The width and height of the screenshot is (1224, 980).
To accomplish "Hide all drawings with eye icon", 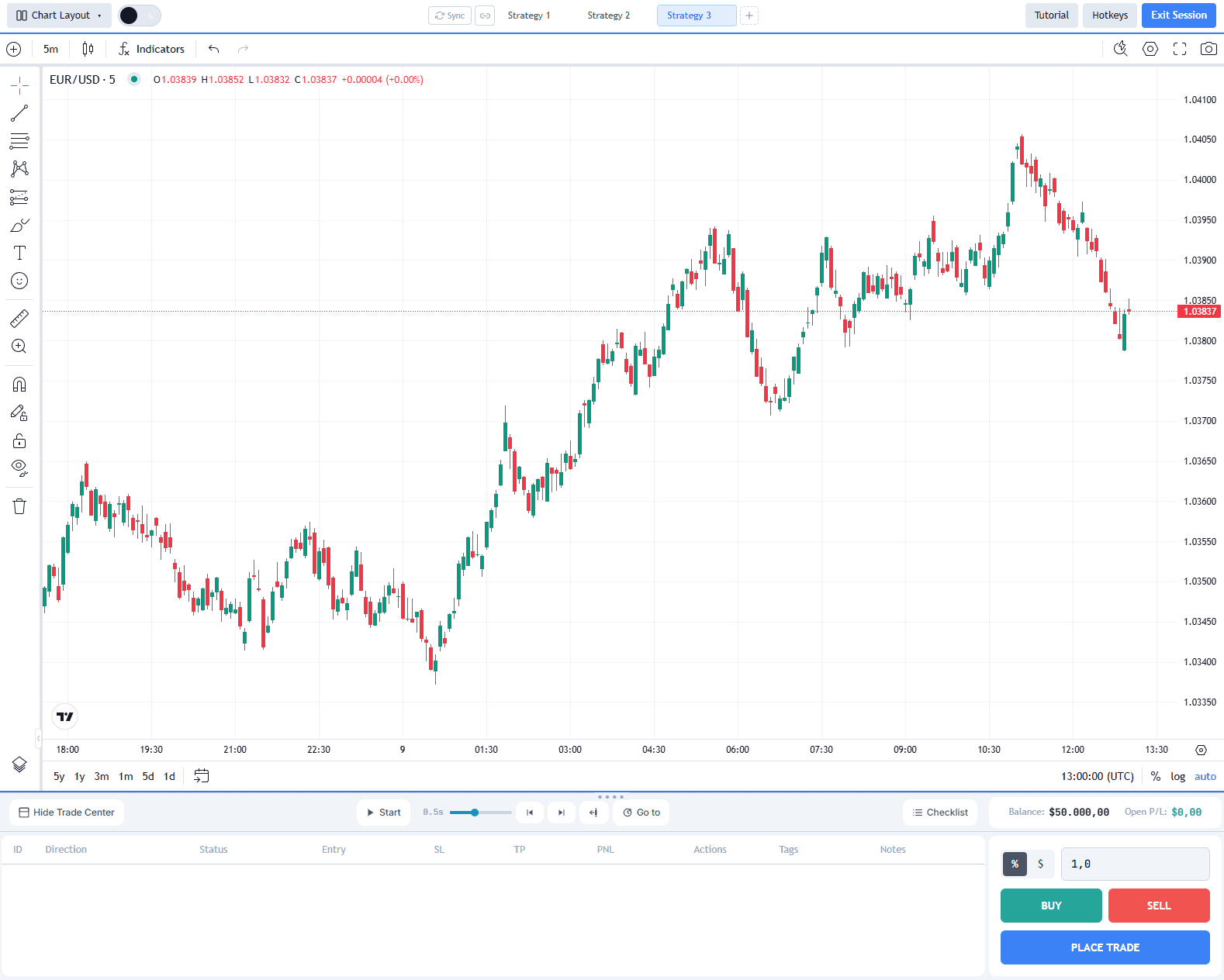I will click(x=19, y=468).
